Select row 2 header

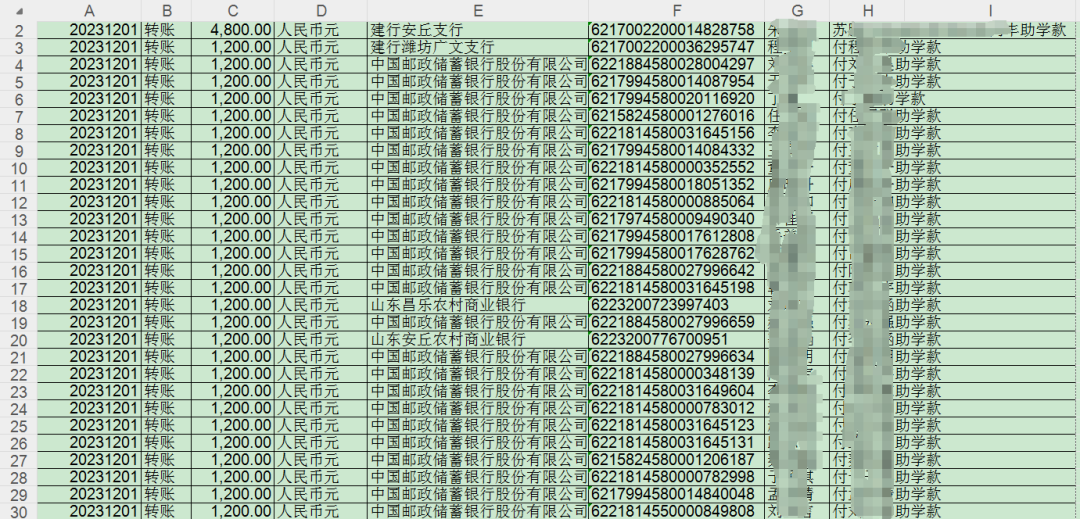[19, 30]
